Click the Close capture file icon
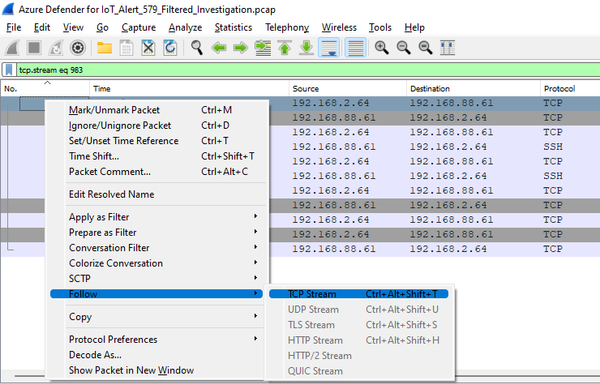Viewport: 600px width, 384px height. coord(148,48)
